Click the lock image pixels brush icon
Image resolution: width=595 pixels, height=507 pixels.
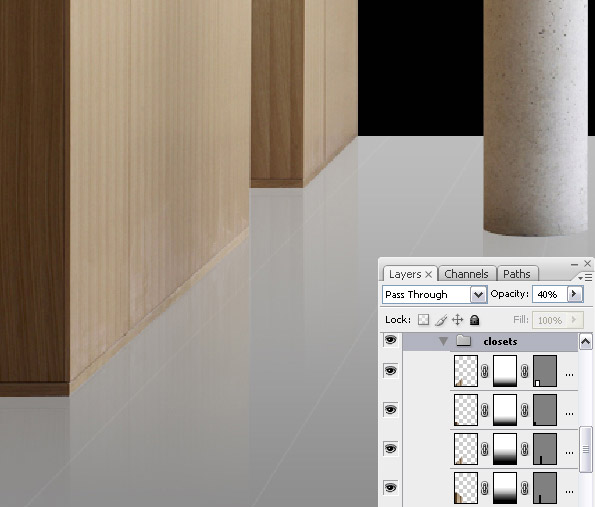point(441,320)
